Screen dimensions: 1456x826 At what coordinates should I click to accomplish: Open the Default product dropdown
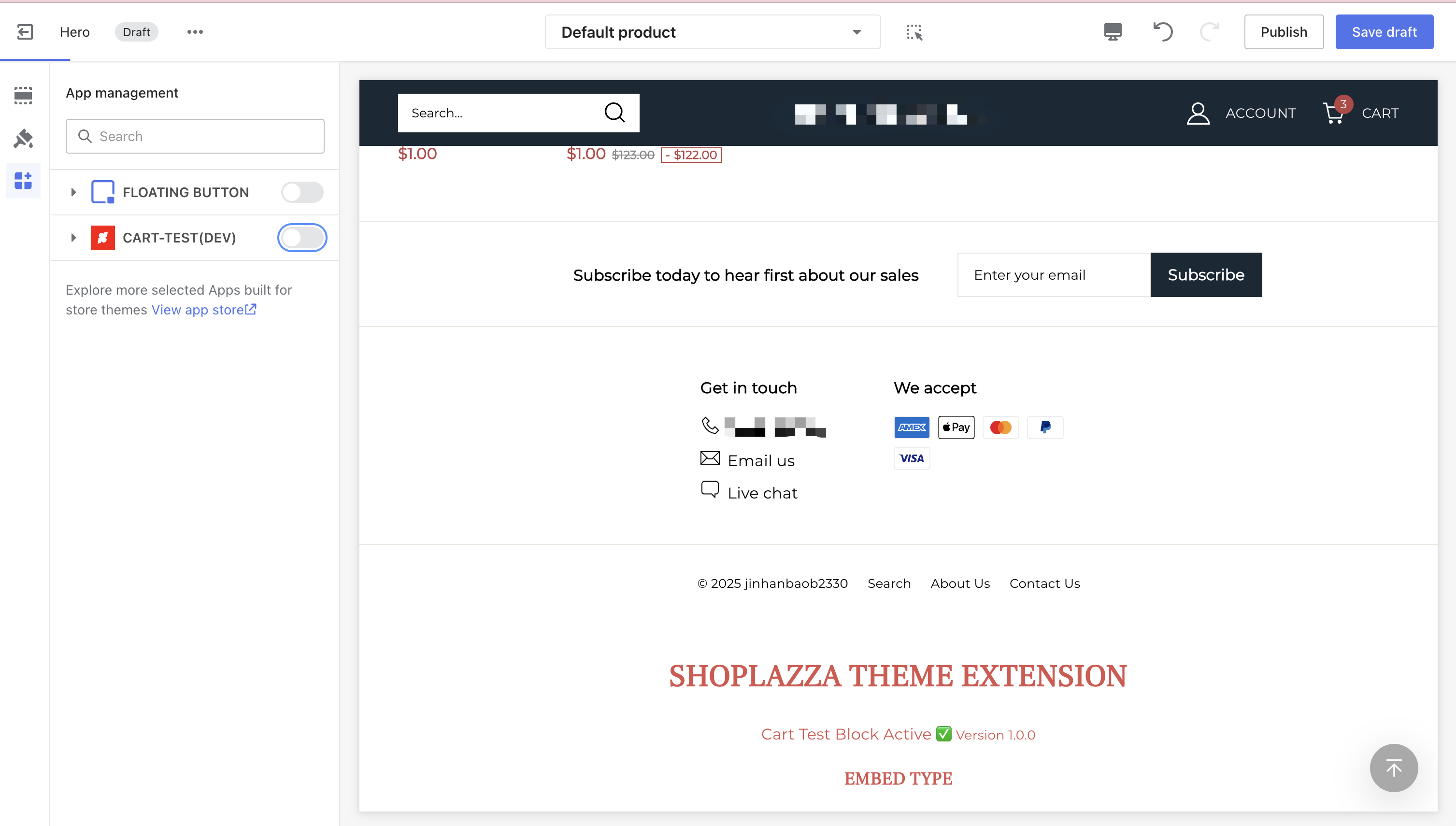713,32
